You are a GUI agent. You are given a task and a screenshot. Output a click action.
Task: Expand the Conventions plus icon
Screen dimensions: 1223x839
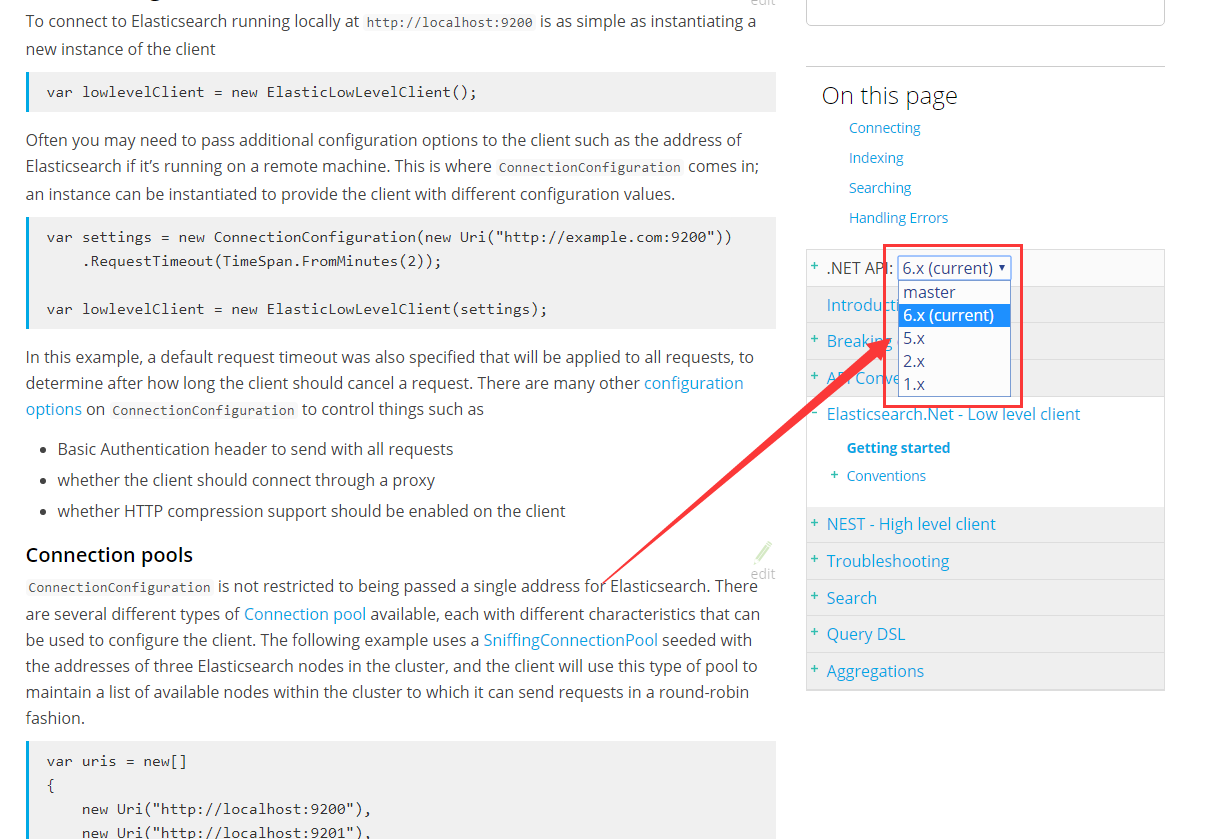(834, 475)
